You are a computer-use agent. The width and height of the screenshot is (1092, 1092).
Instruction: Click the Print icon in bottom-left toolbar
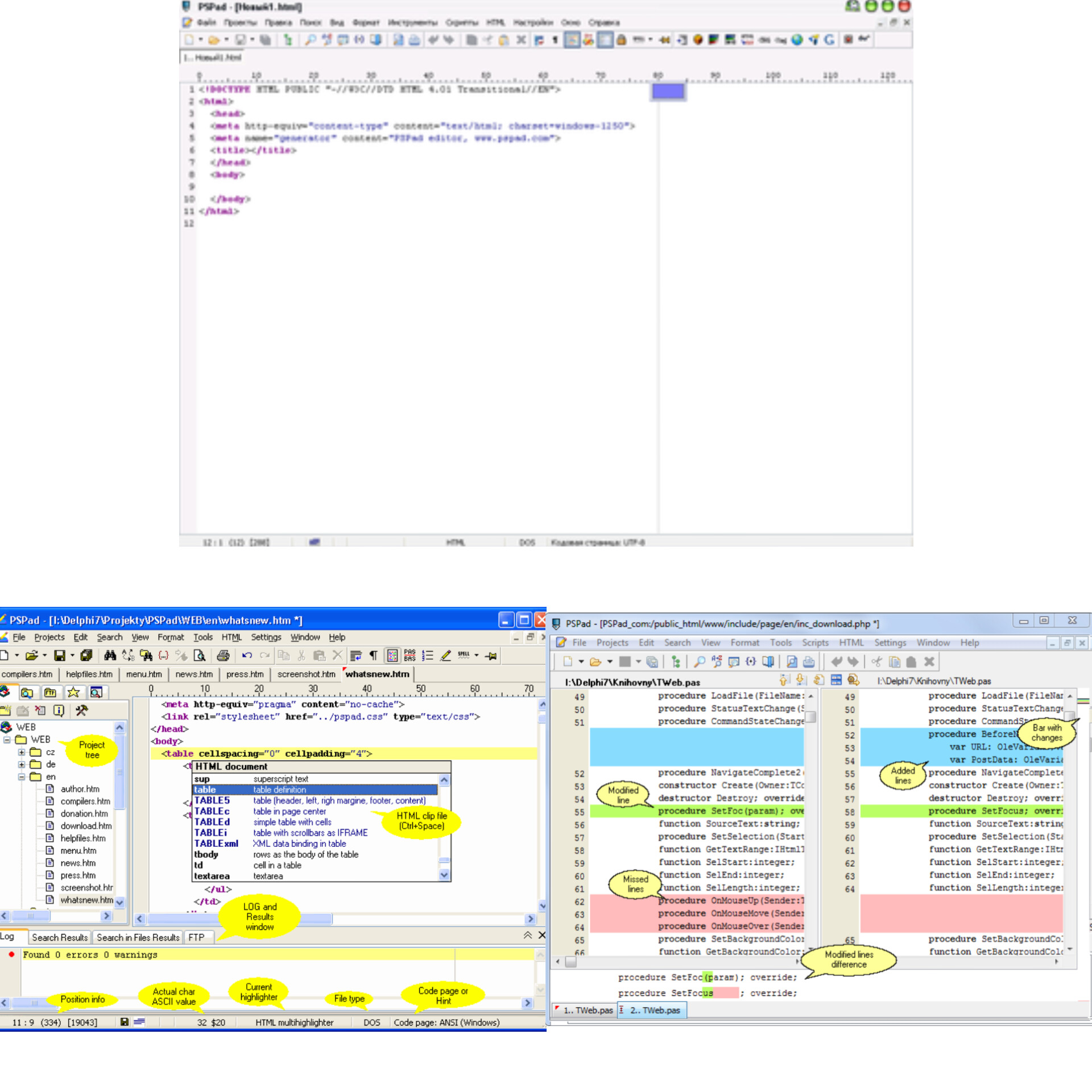pos(223,656)
